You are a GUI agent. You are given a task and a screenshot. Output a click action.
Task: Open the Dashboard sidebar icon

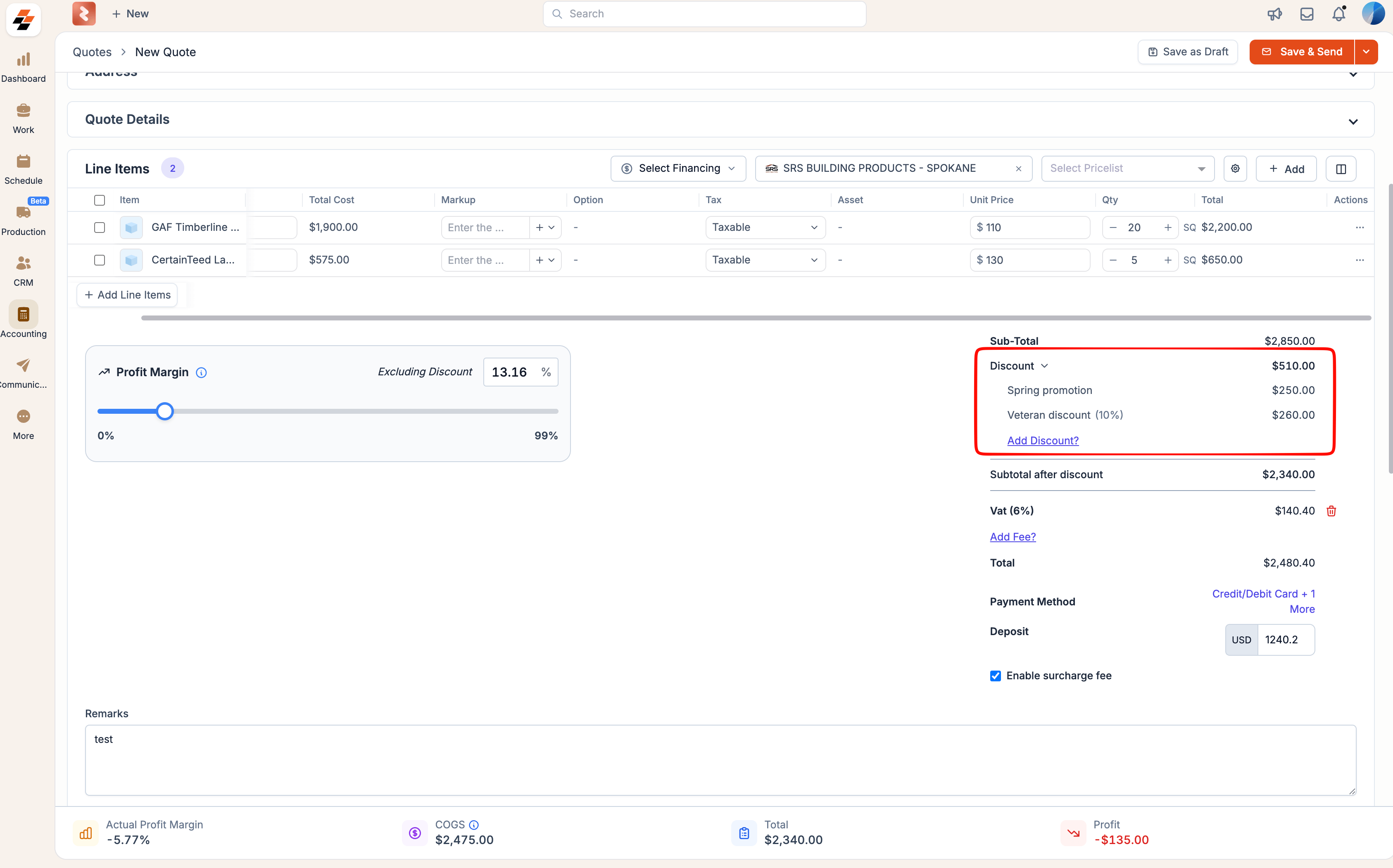[23, 67]
